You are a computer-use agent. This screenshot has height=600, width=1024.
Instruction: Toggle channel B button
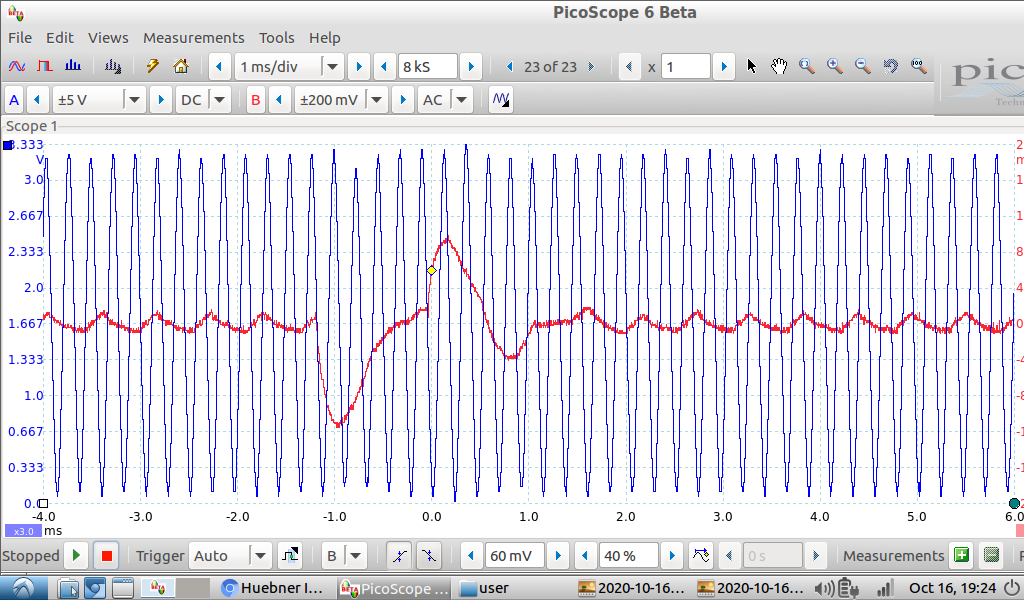pos(255,100)
